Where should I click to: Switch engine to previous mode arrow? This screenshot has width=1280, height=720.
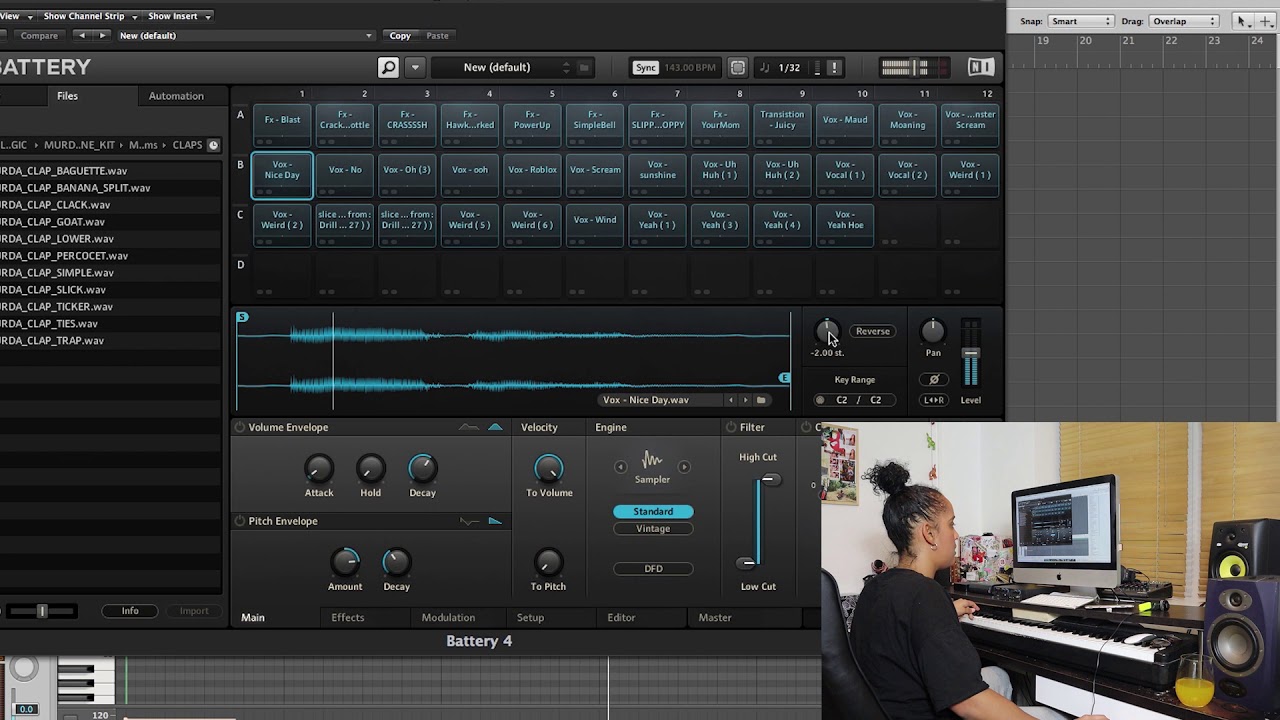[x=620, y=467]
